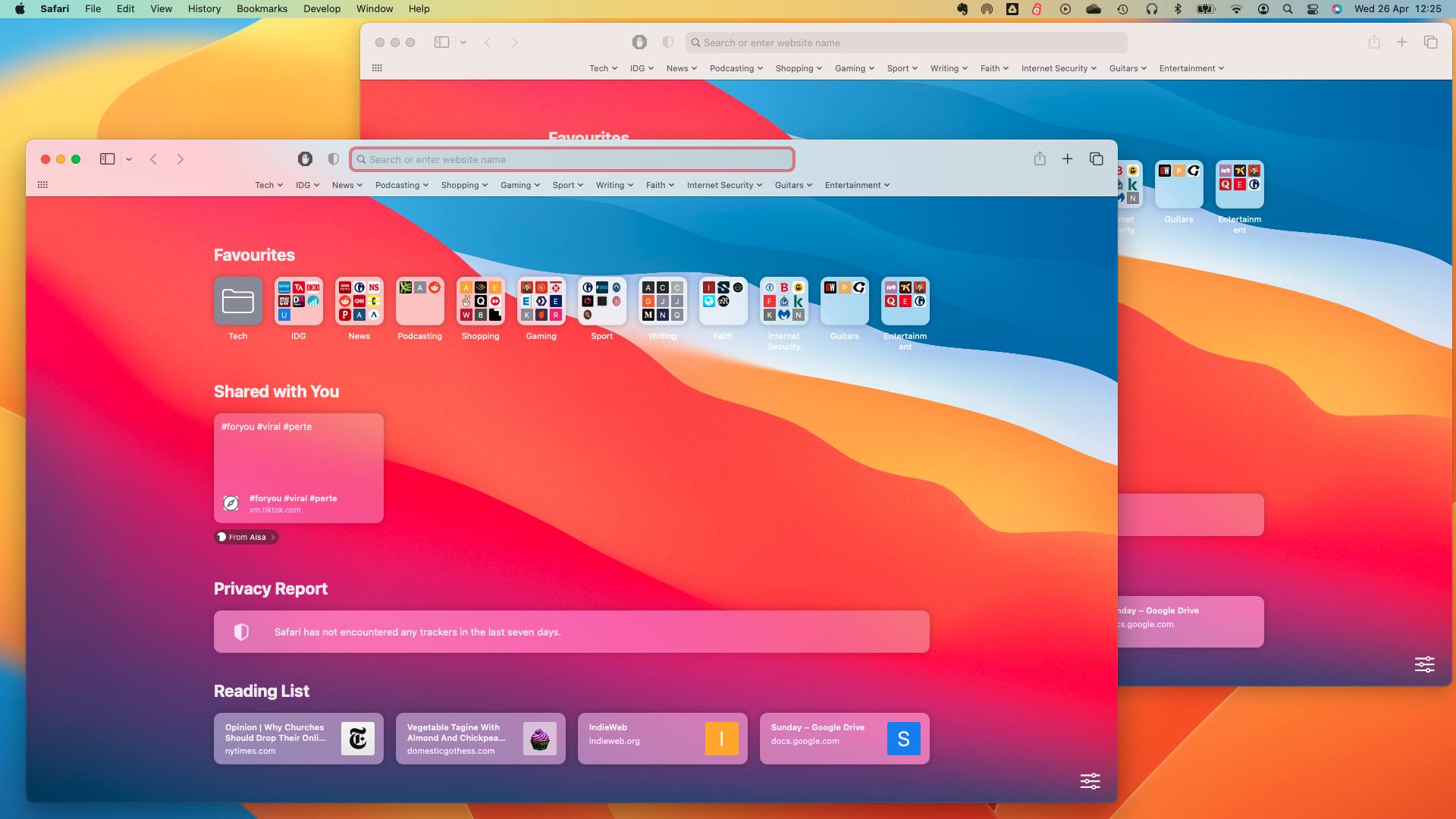Open start page customization via sliders icon
This screenshot has height=819, width=1456.
coord(1090,781)
